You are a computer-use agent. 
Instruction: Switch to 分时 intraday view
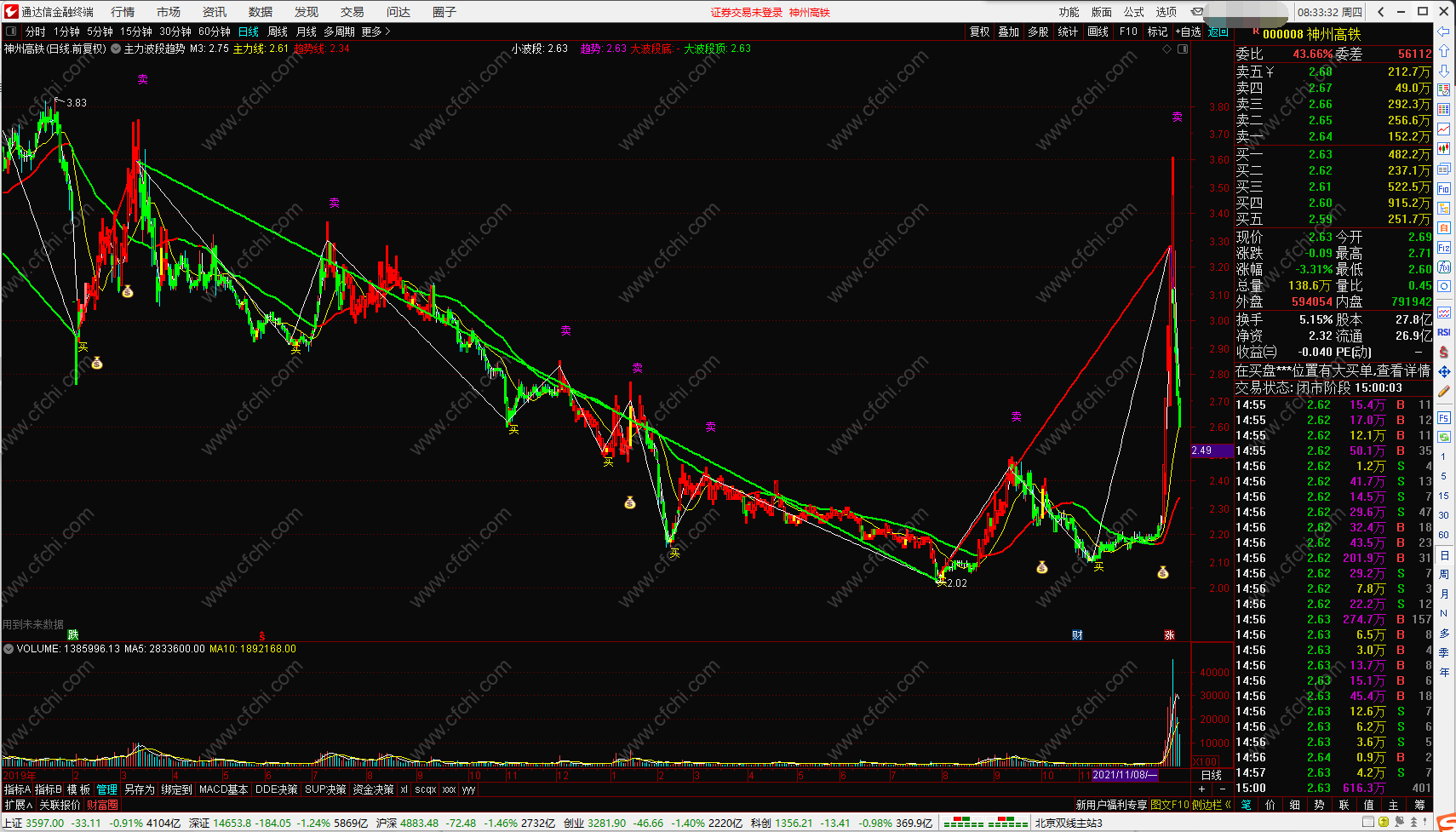[x=35, y=32]
